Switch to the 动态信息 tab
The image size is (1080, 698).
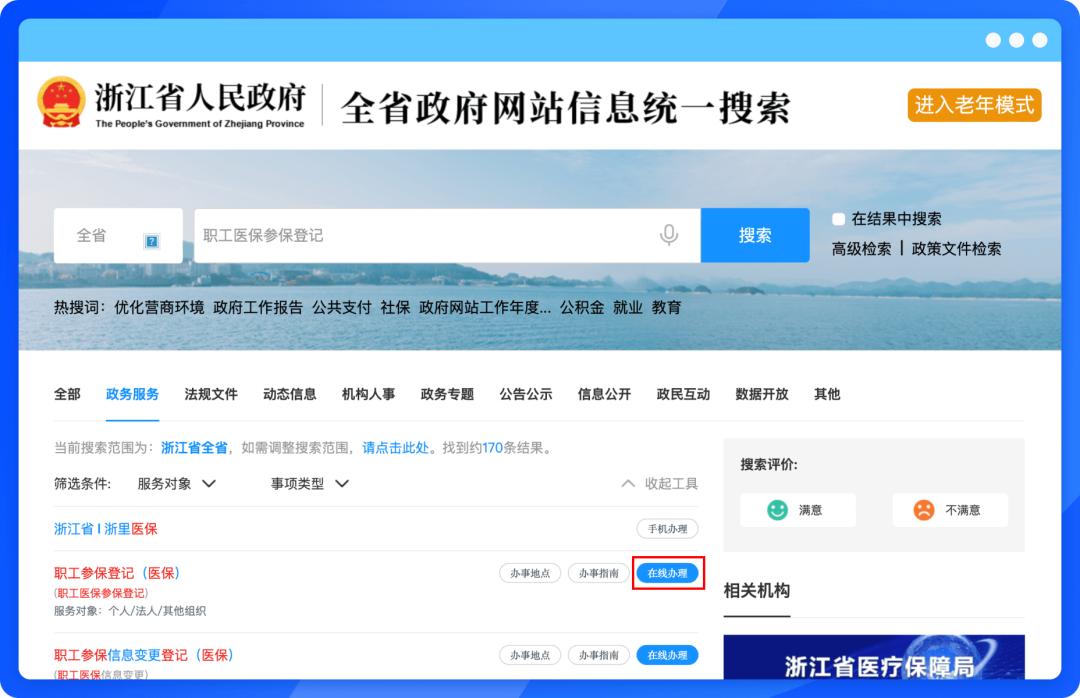click(x=289, y=394)
